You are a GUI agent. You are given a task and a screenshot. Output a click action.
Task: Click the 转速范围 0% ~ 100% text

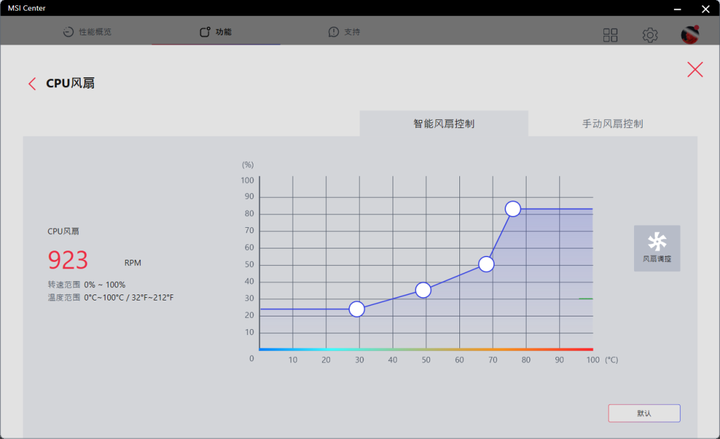pyautogui.click(x=86, y=285)
